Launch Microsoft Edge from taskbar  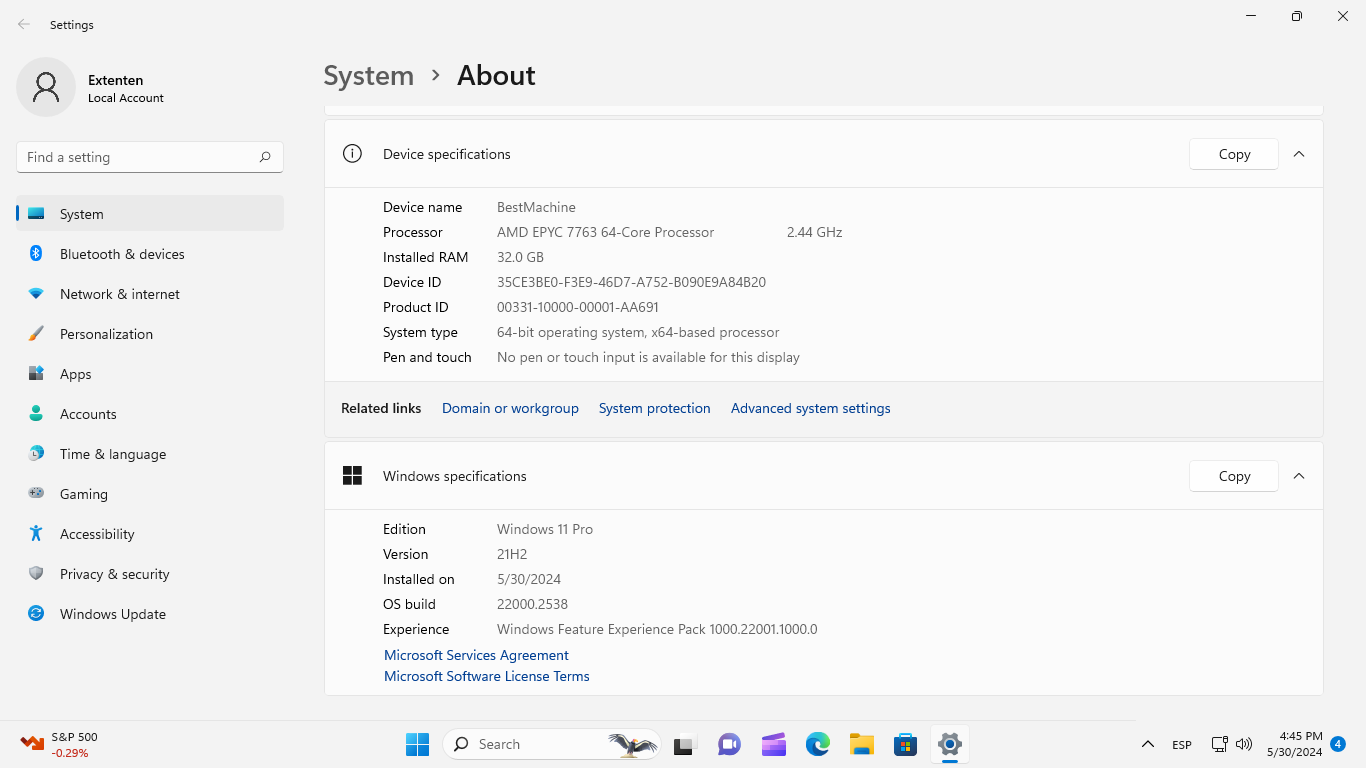click(x=818, y=744)
